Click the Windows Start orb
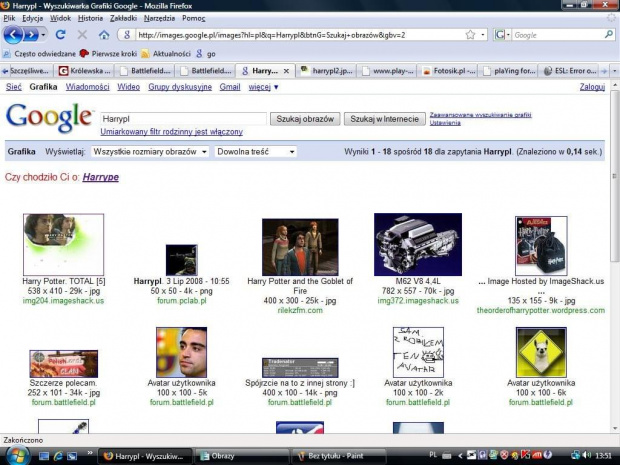 coord(16,456)
